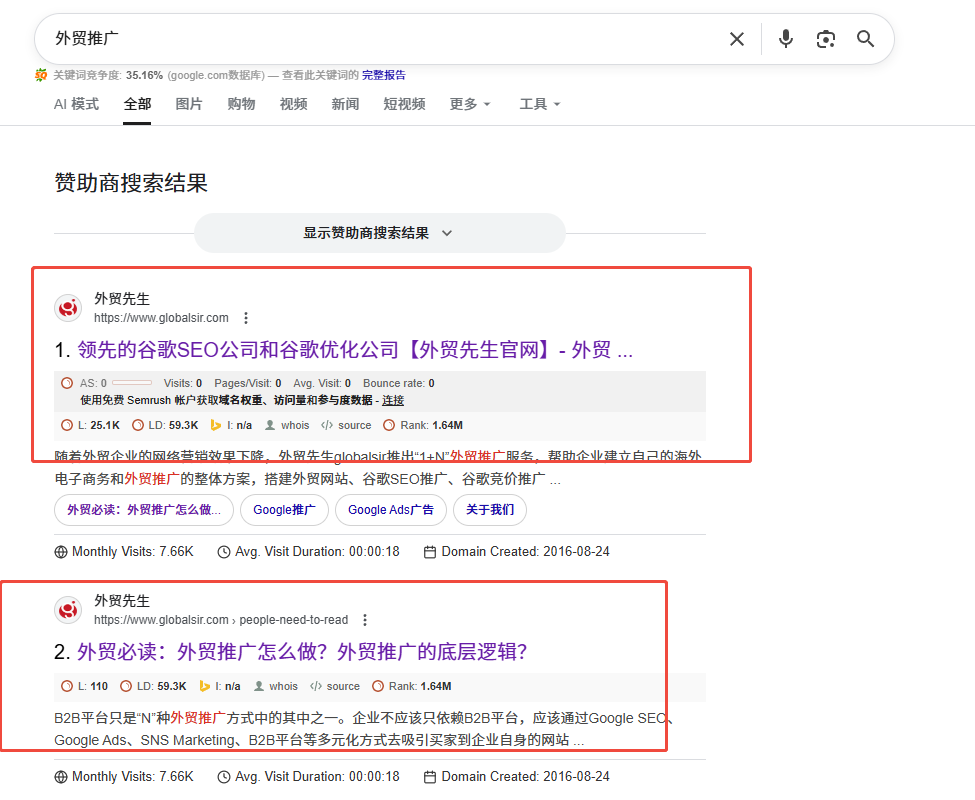Click the 外贸先生 favicon of result 1
Viewport: 975px width, 800px height.
[68, 308]
